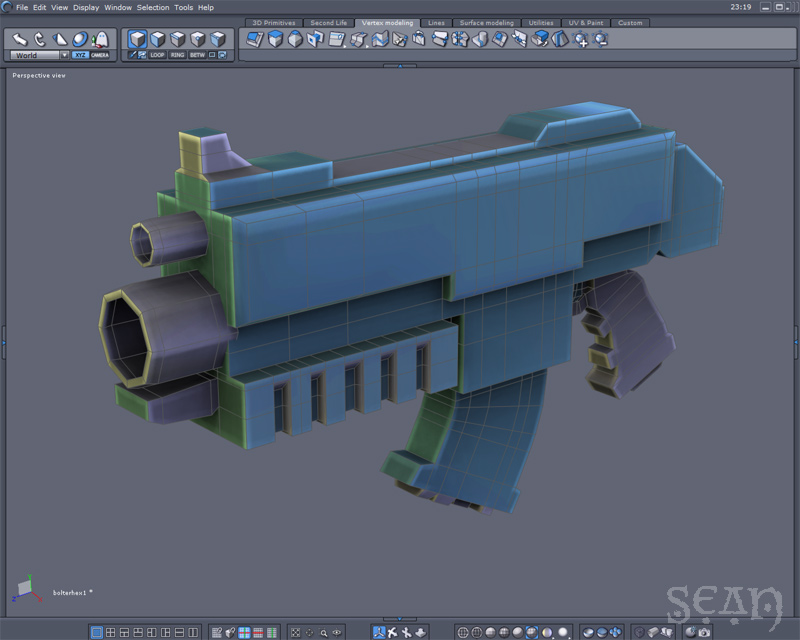Screen dimensions: 800x640
Task: Enable RING selection
Action: (x=177, y=55)
